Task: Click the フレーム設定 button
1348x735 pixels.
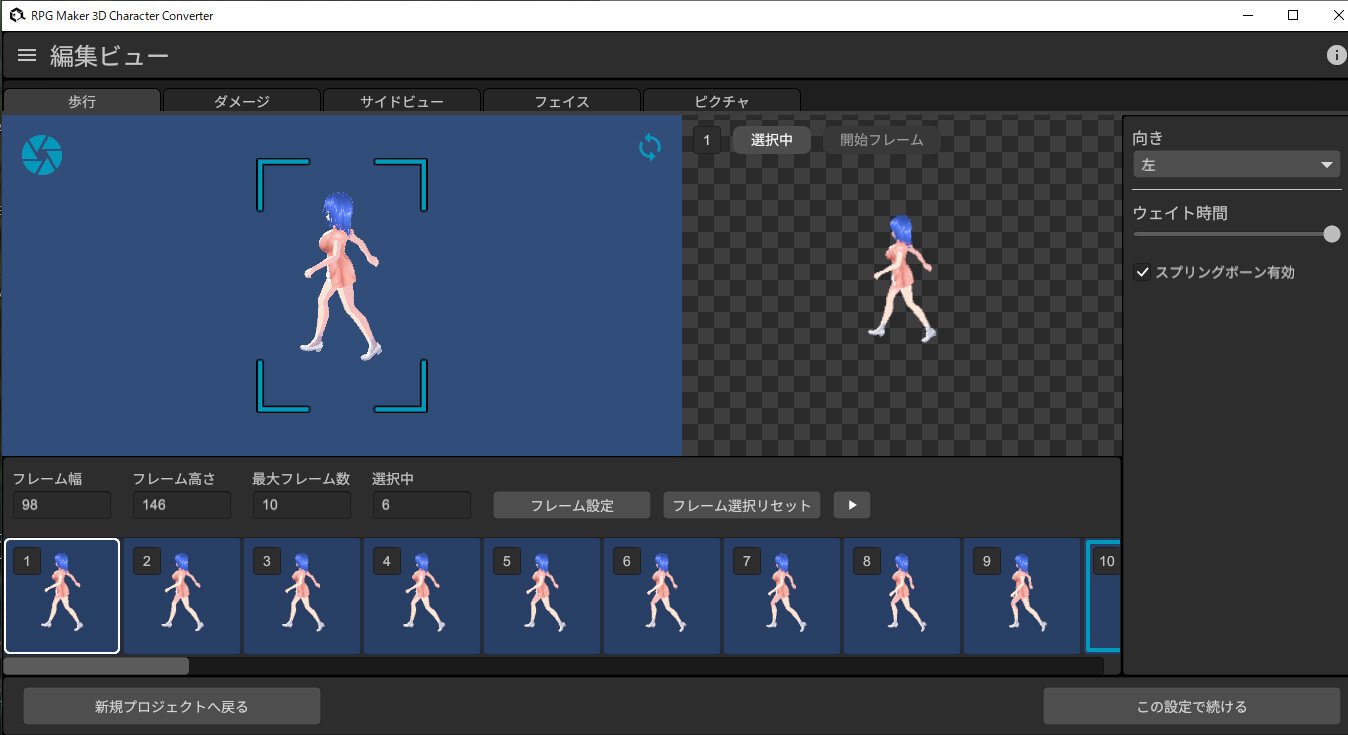Action: pyautogui.click(x=571, y=505)
